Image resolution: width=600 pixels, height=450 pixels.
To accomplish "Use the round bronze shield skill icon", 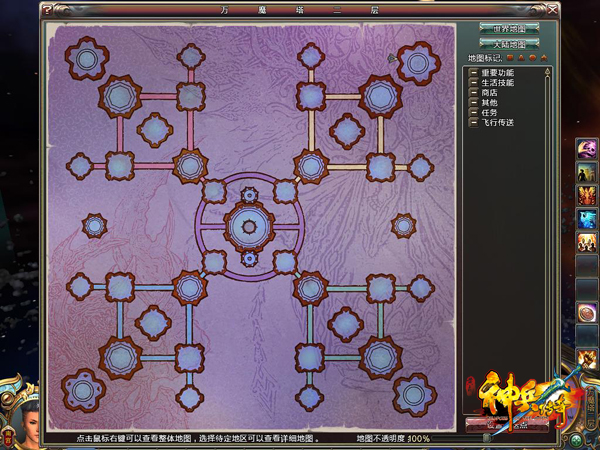I will (587, 313).
